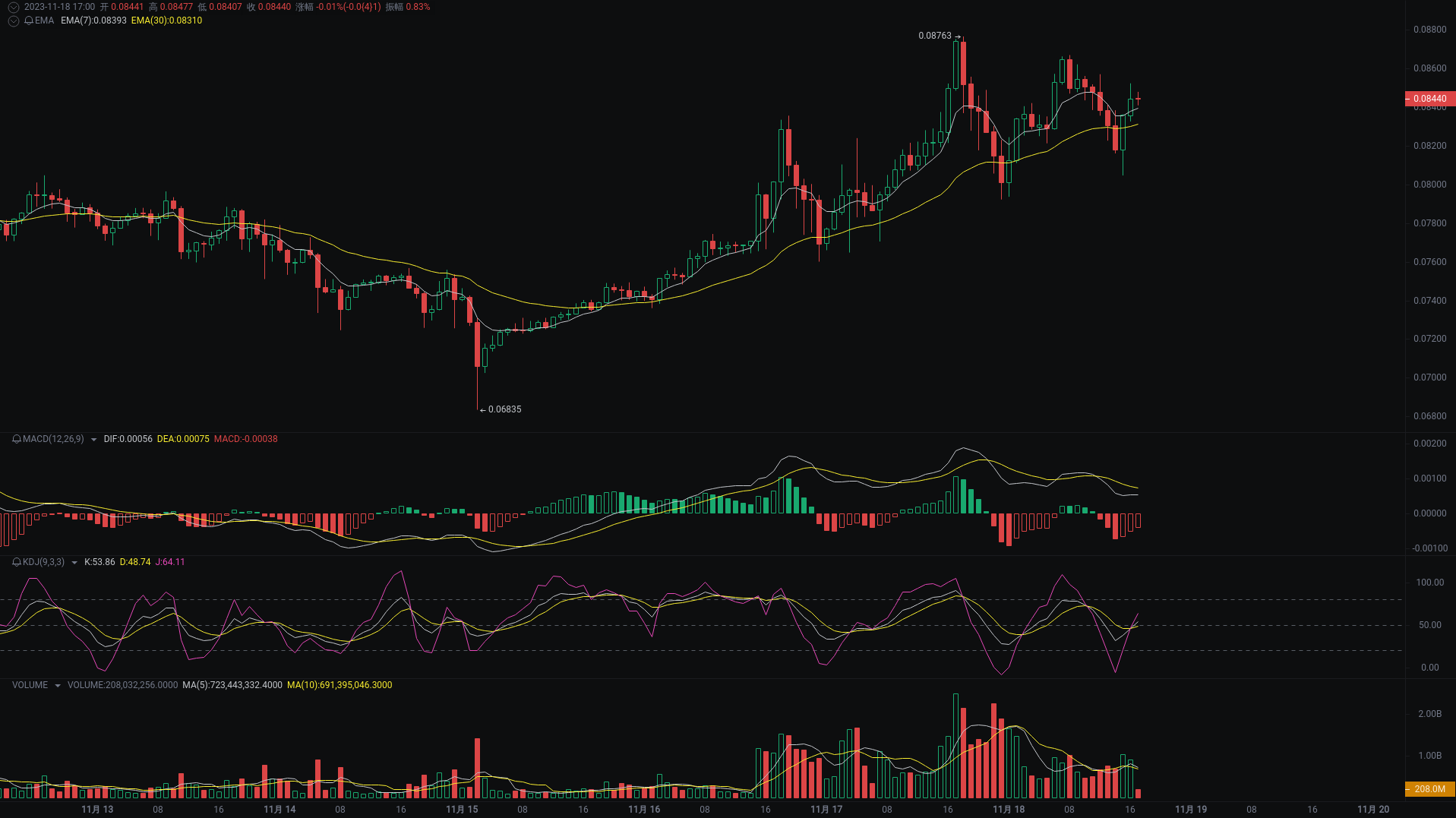
Task: Click the orange volume tag 208.0M
Action: (x=1429, y=789)
